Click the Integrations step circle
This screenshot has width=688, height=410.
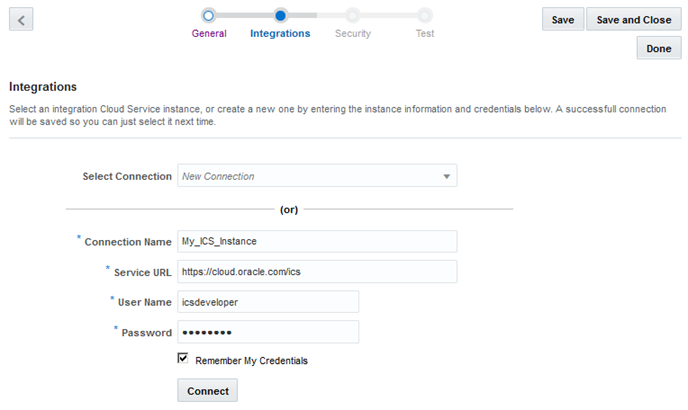pyautogui.click(x=280, y=15)
